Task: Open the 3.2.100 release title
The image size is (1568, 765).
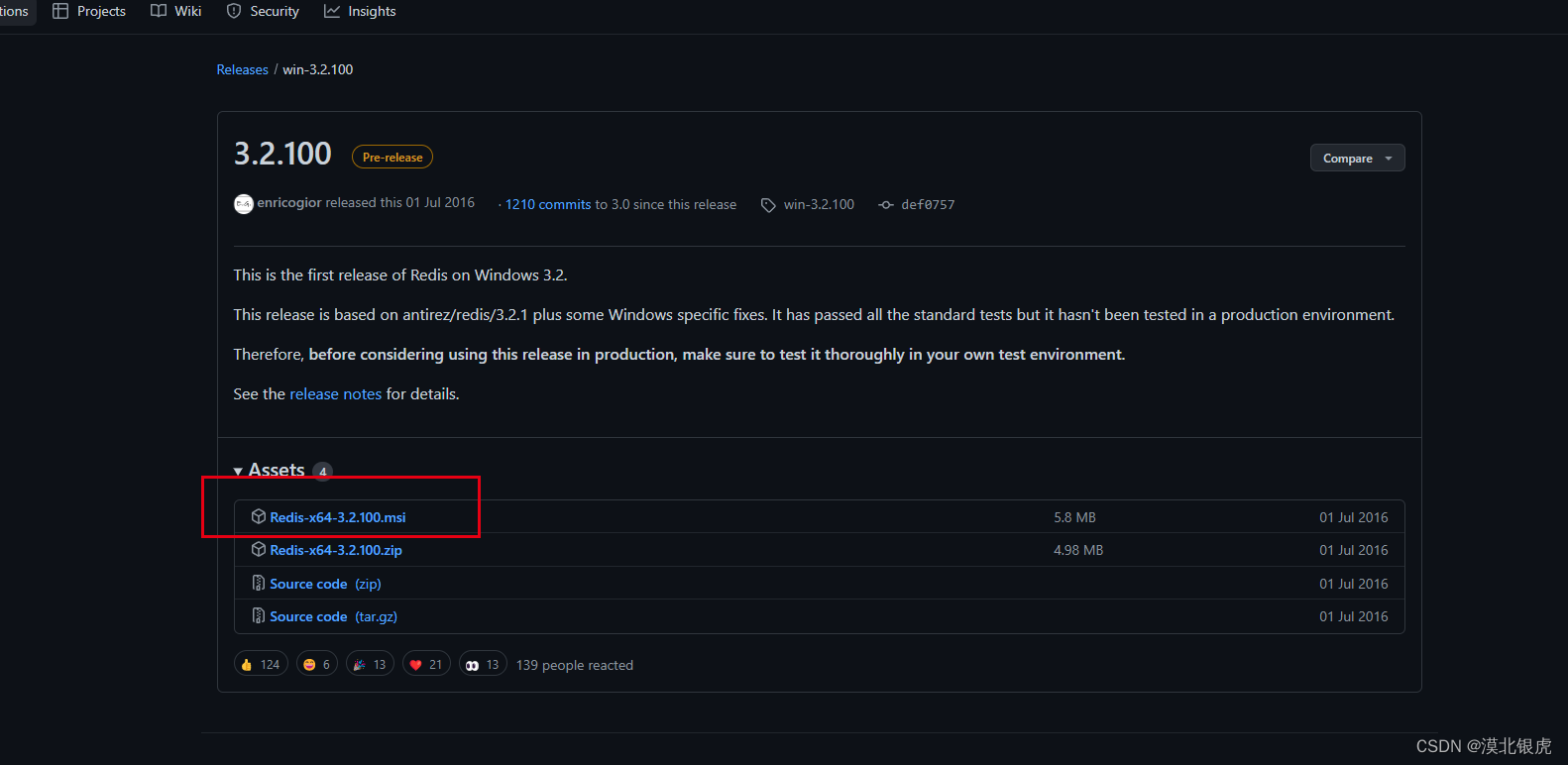Action: point(282,154)
